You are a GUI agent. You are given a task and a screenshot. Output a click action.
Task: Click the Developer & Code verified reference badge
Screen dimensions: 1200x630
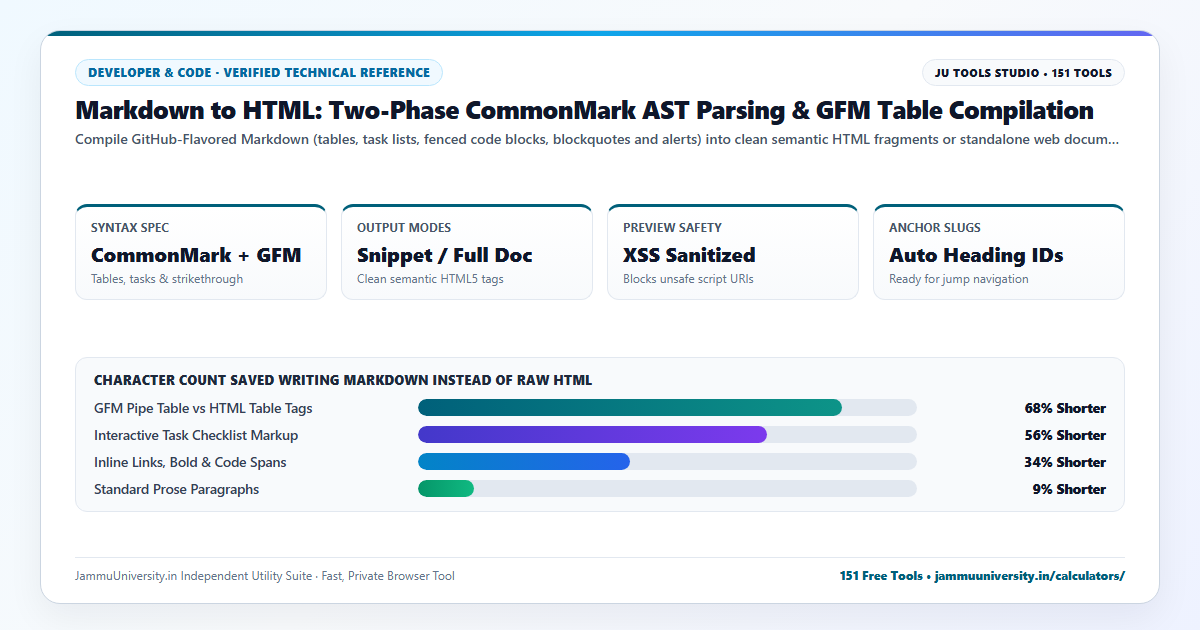click(259, 73)
